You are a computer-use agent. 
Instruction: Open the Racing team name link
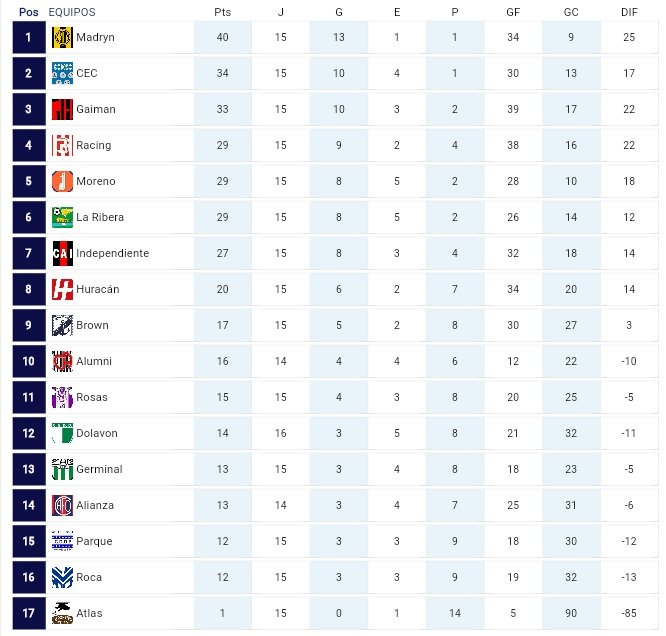pos(93,145)
